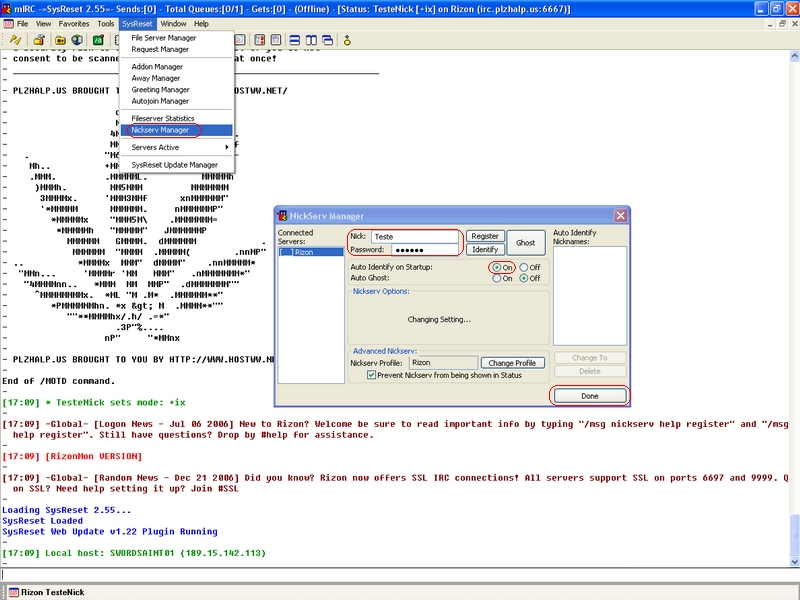Uncheck Prevent Nickserv from being shown in Status
The image size is (800, 600).
tap(372, 375)
